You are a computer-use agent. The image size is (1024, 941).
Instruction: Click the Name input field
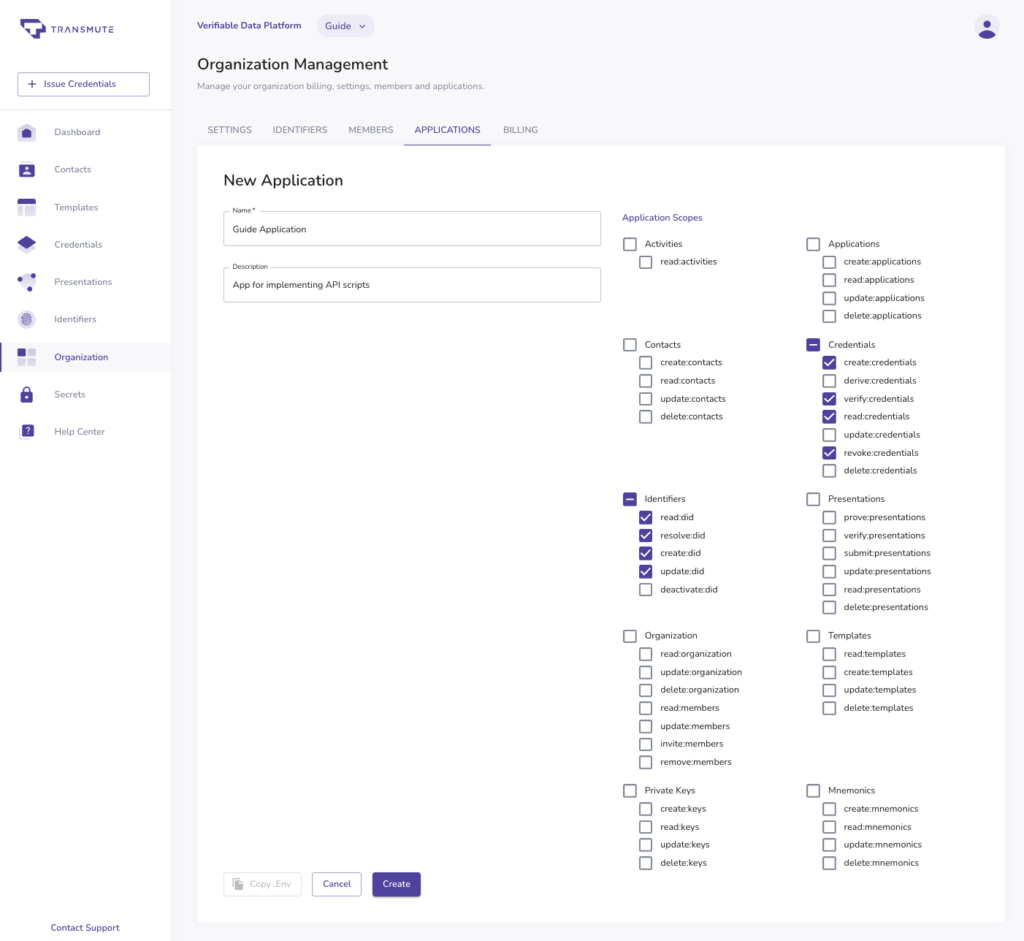tap(412, 229)
